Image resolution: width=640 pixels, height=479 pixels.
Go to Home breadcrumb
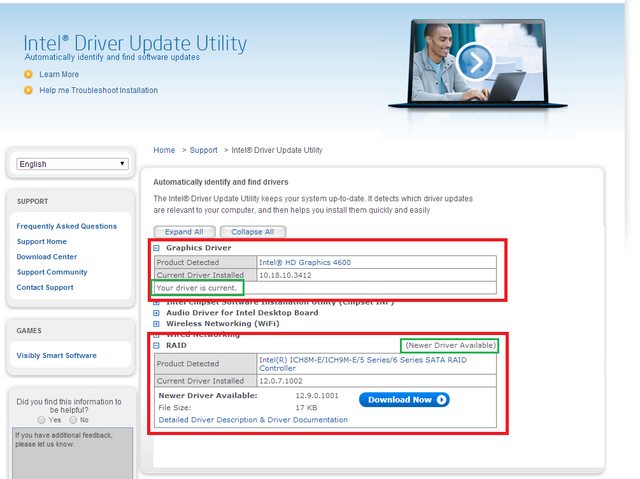click(164, 150)
